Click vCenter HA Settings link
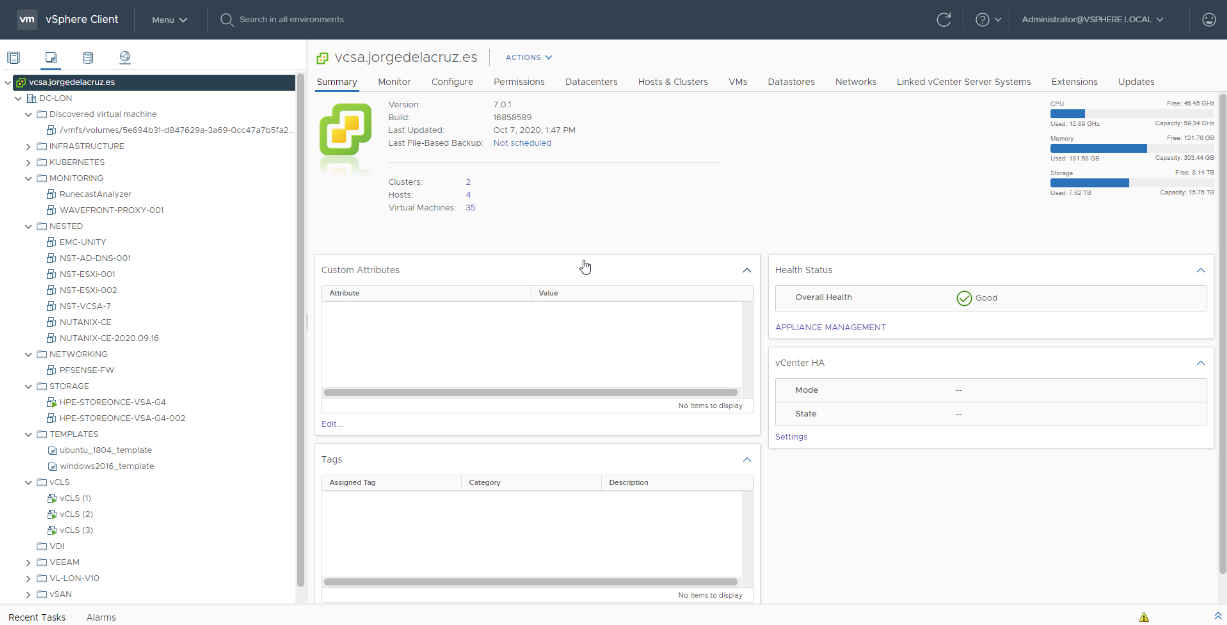The width and height of the screenshot is (1227, 625). click(x=791, y=437)
